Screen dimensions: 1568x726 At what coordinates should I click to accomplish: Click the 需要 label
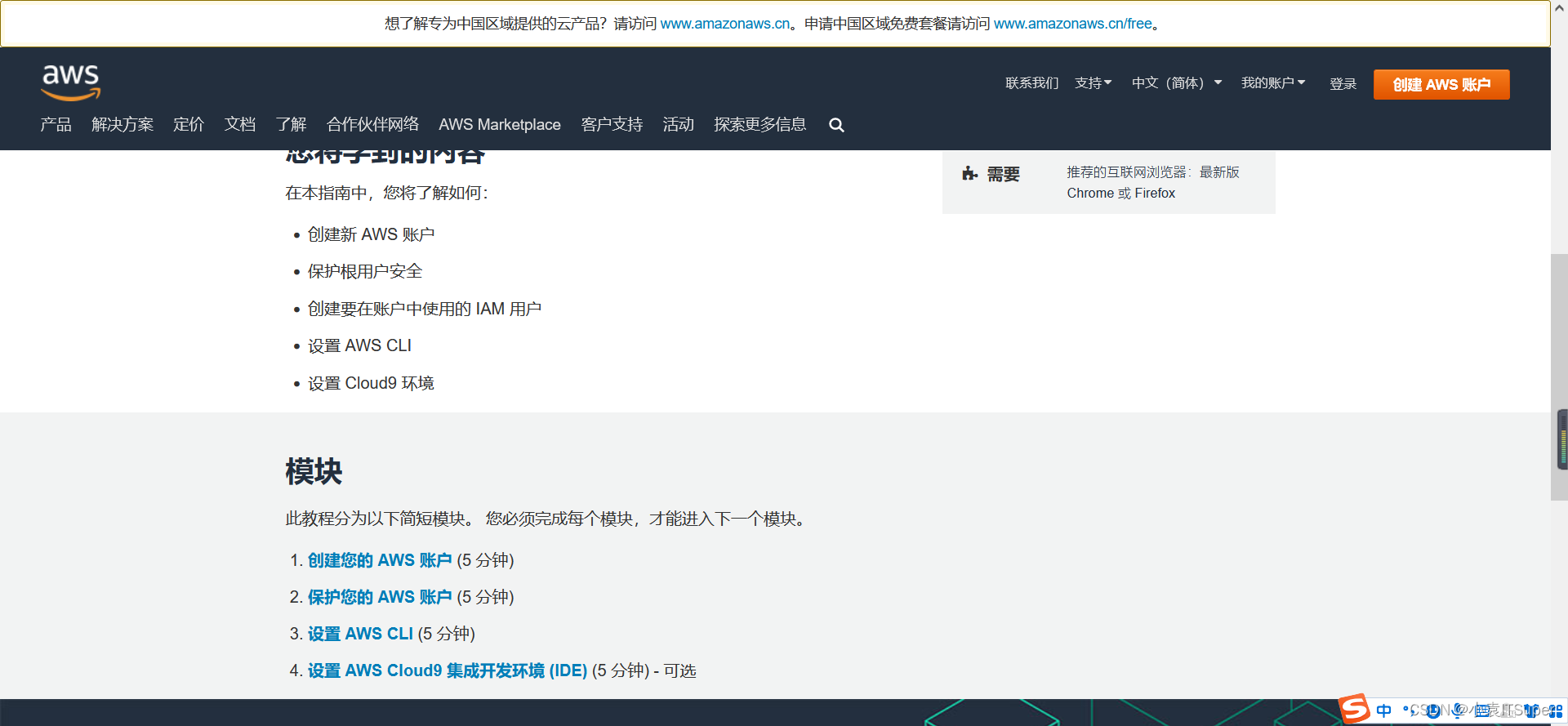pos(1003,174)
